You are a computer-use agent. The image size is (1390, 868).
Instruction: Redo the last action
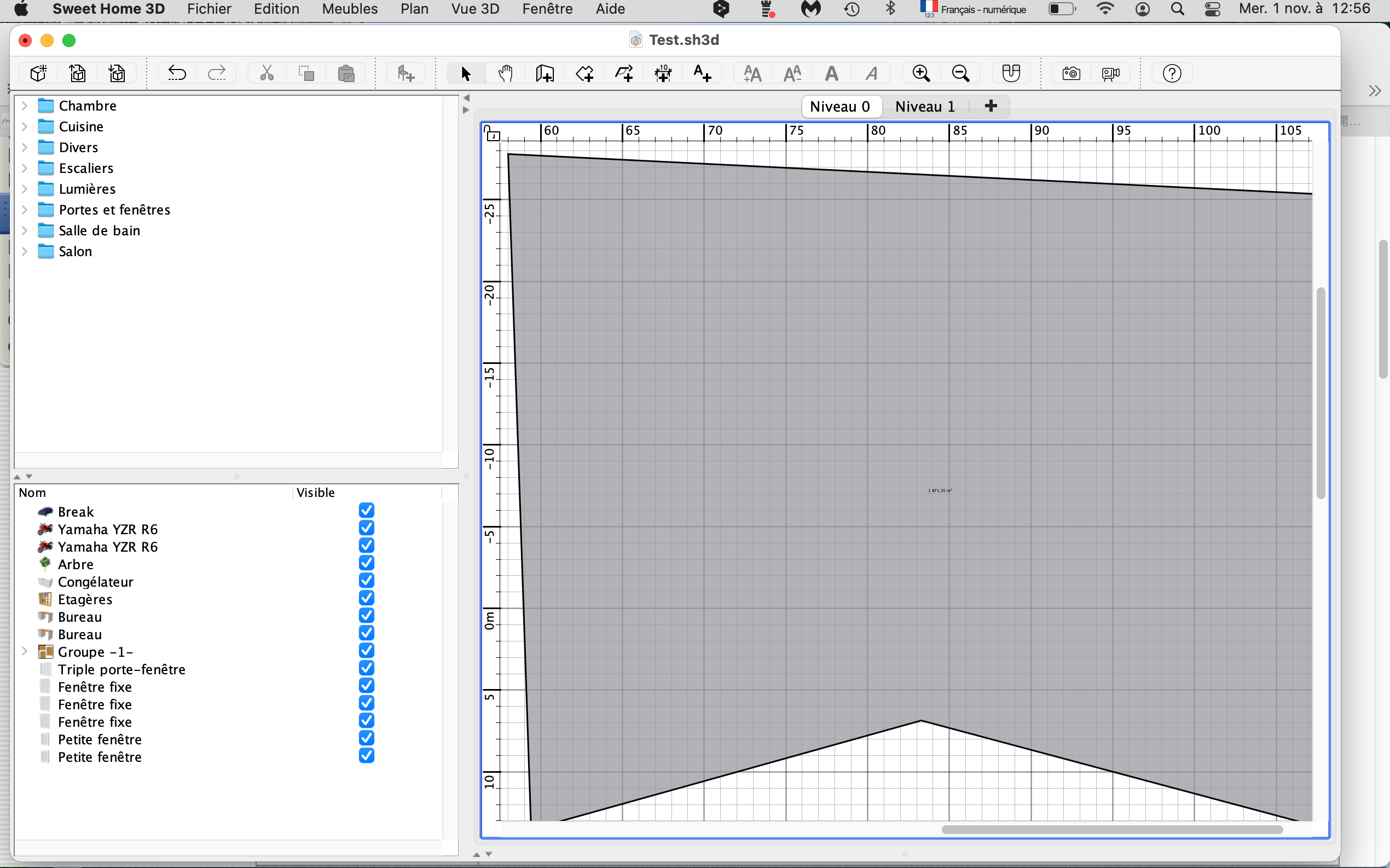[x=216, y=73]
